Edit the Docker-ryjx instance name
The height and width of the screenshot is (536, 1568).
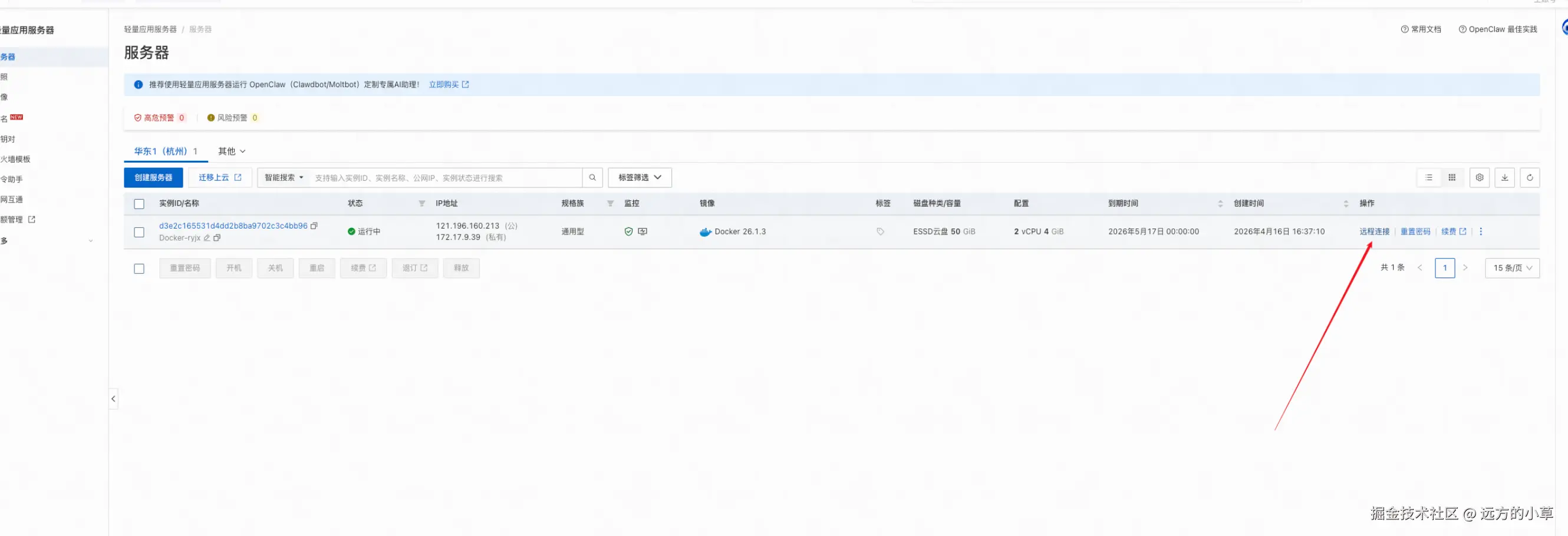tap(207, 238)
